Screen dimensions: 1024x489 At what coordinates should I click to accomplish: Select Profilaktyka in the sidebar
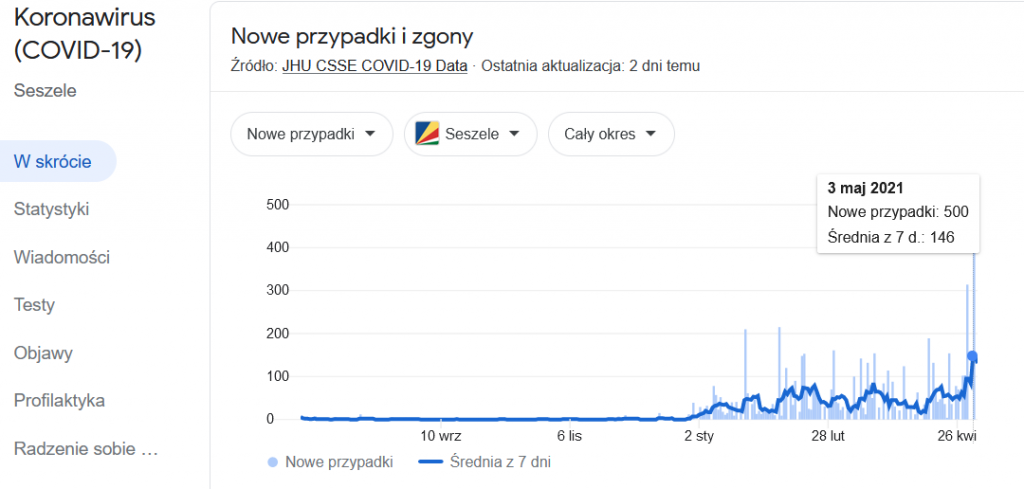click(x=60, y=401)
